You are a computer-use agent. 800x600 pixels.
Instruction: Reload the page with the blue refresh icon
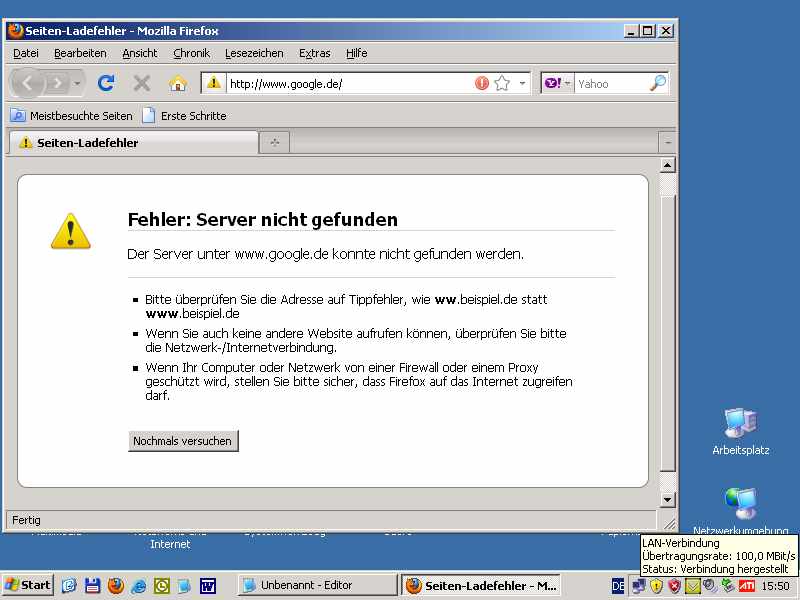click(106, 83)
